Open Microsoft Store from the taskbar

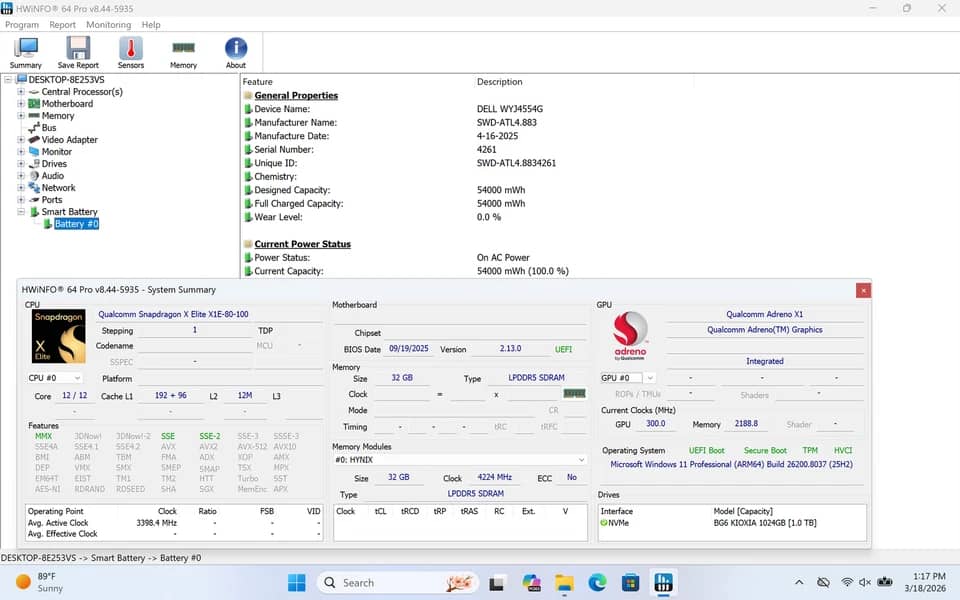pos(630,583)
